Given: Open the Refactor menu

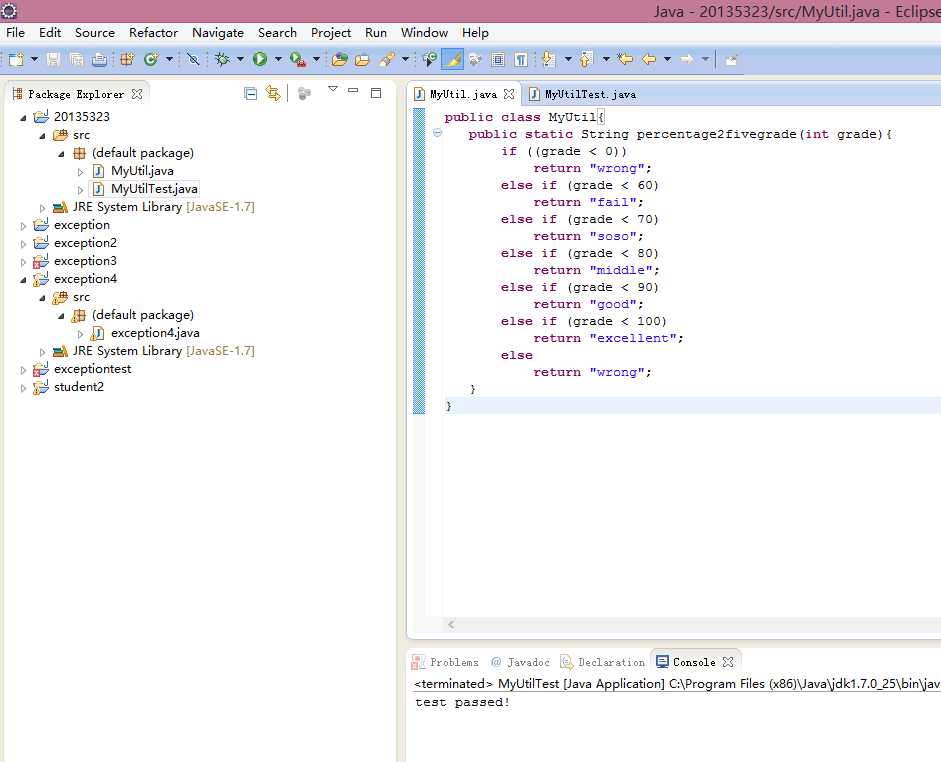Looking at the screenshot, I should (153, 32).
